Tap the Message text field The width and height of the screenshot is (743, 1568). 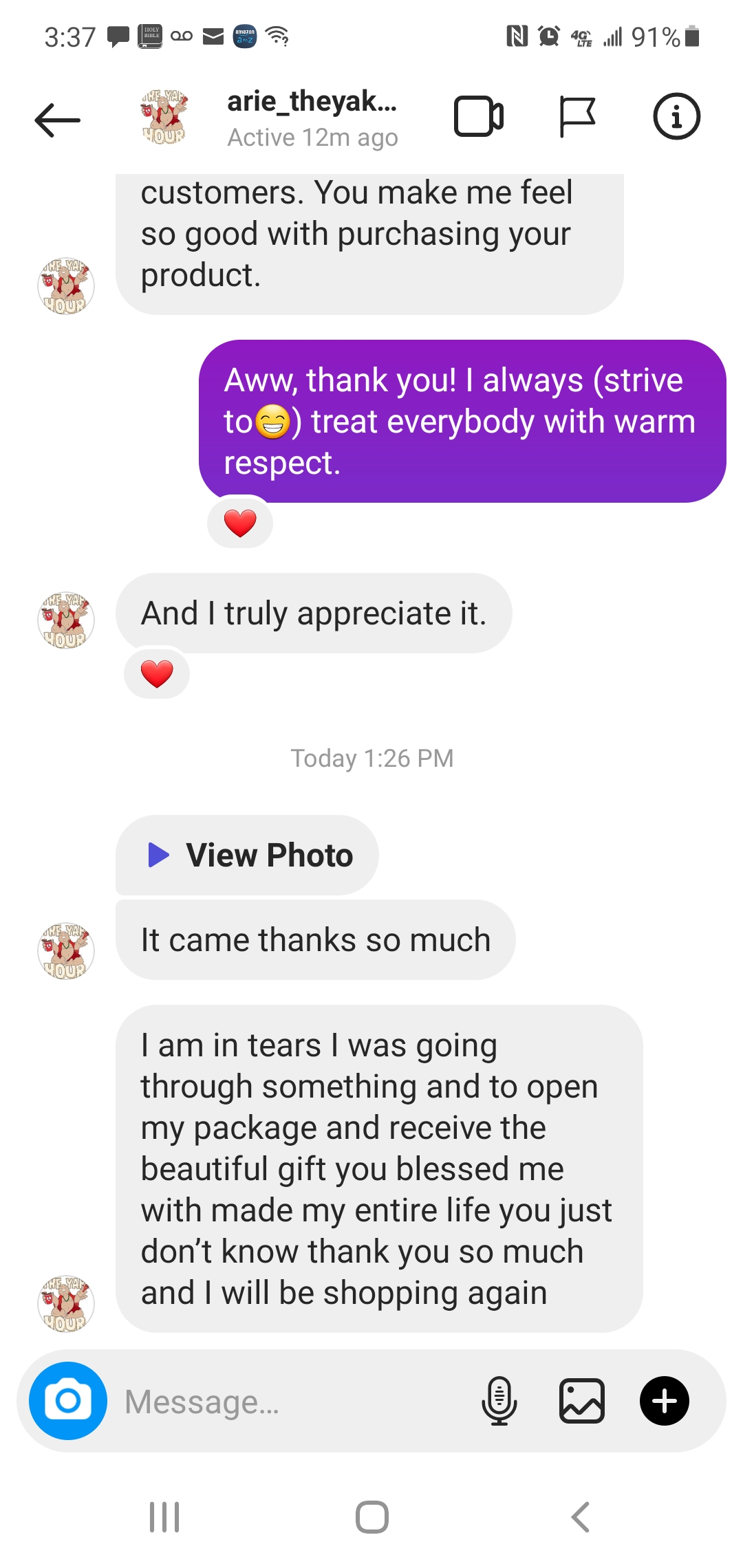(289, 1402)
